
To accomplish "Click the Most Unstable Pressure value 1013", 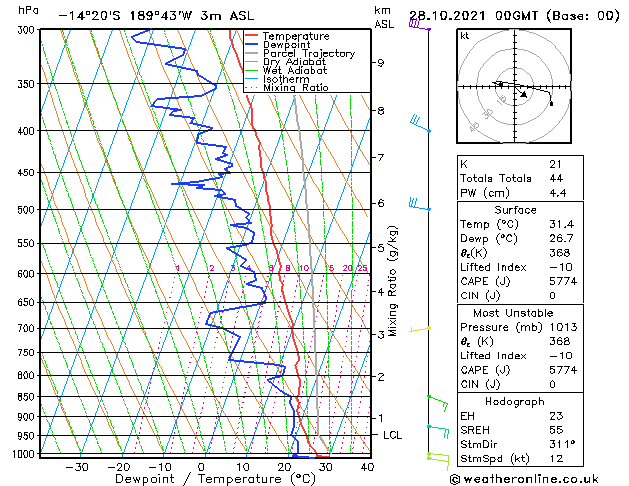I will click(x=563, y=327).
